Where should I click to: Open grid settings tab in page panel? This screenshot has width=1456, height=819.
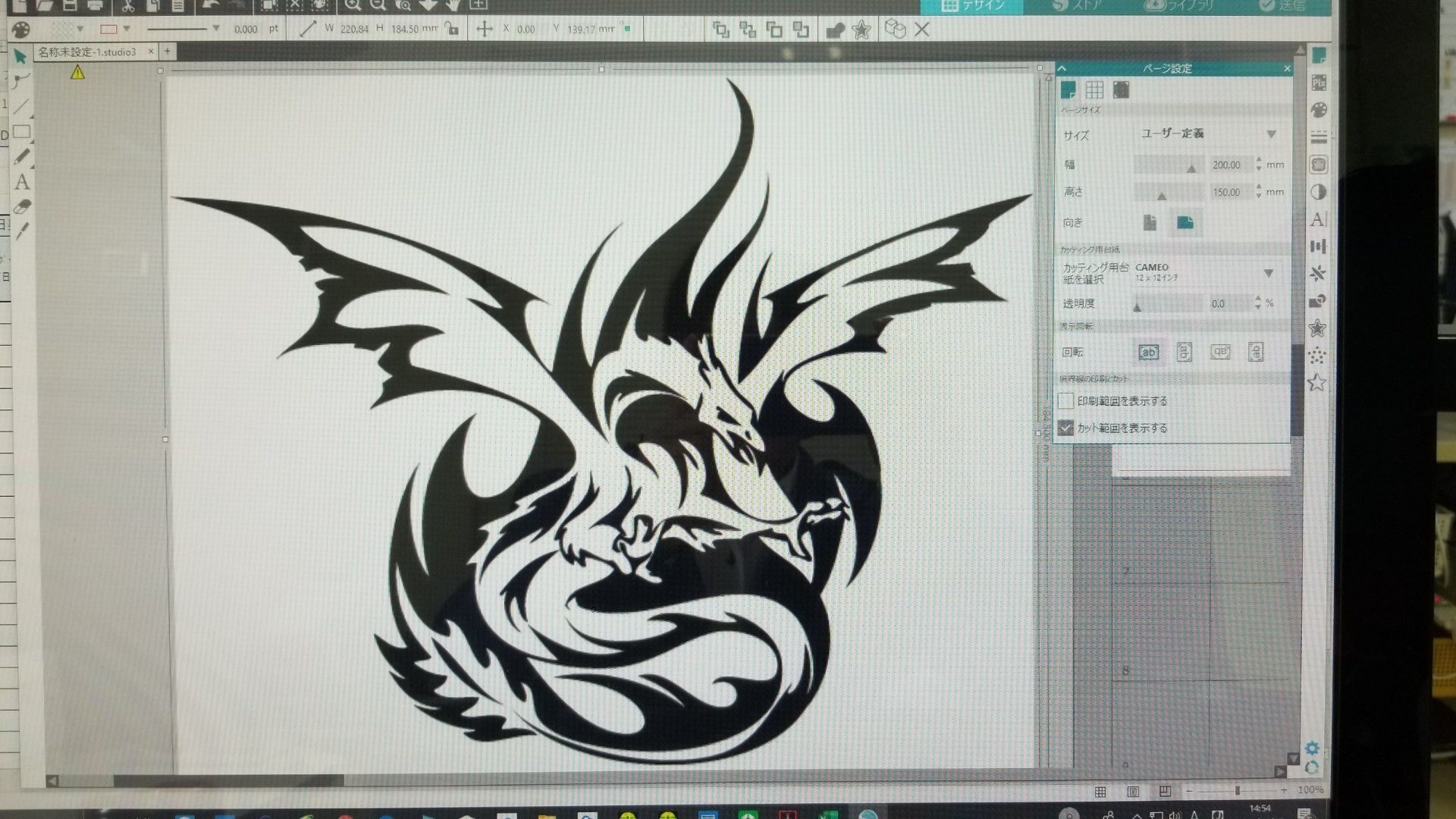[1094, 90]
